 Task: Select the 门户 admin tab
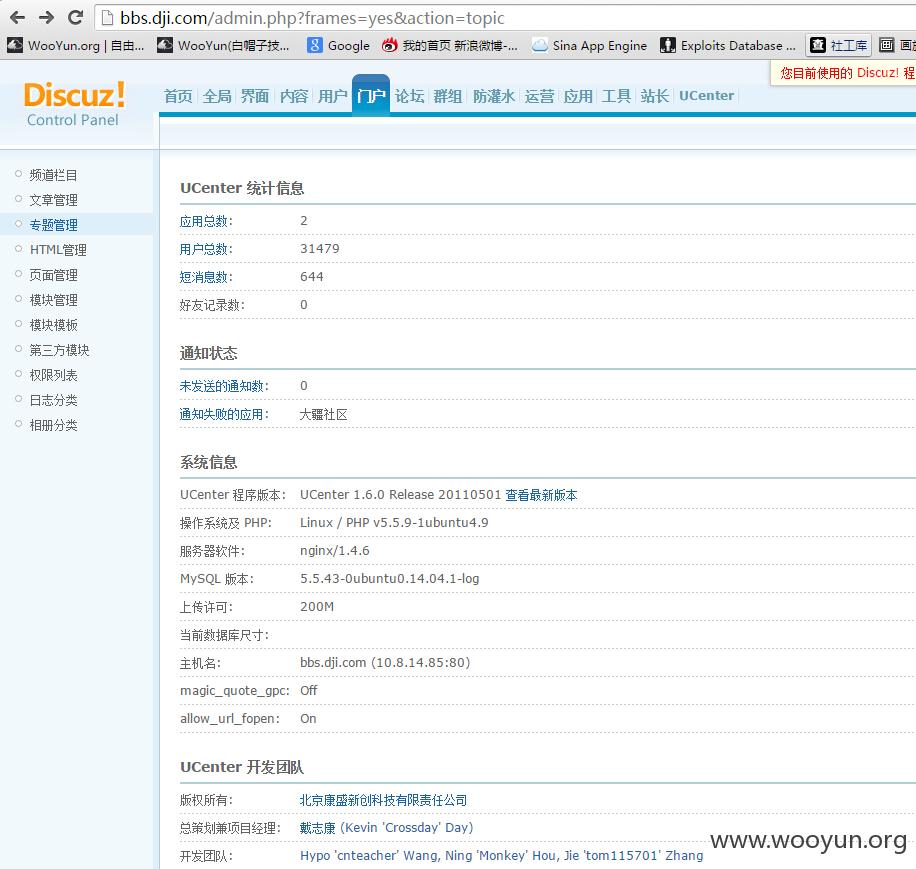pyautogui.click(x=371, y=96)
